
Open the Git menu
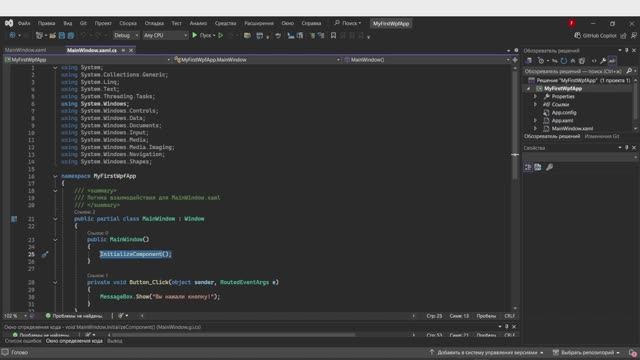click(x=83, y=23)
